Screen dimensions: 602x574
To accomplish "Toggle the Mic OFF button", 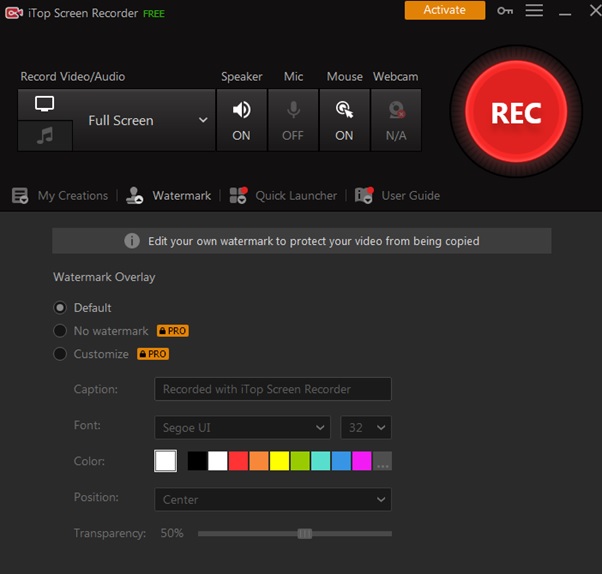I will tap(293, 120).
